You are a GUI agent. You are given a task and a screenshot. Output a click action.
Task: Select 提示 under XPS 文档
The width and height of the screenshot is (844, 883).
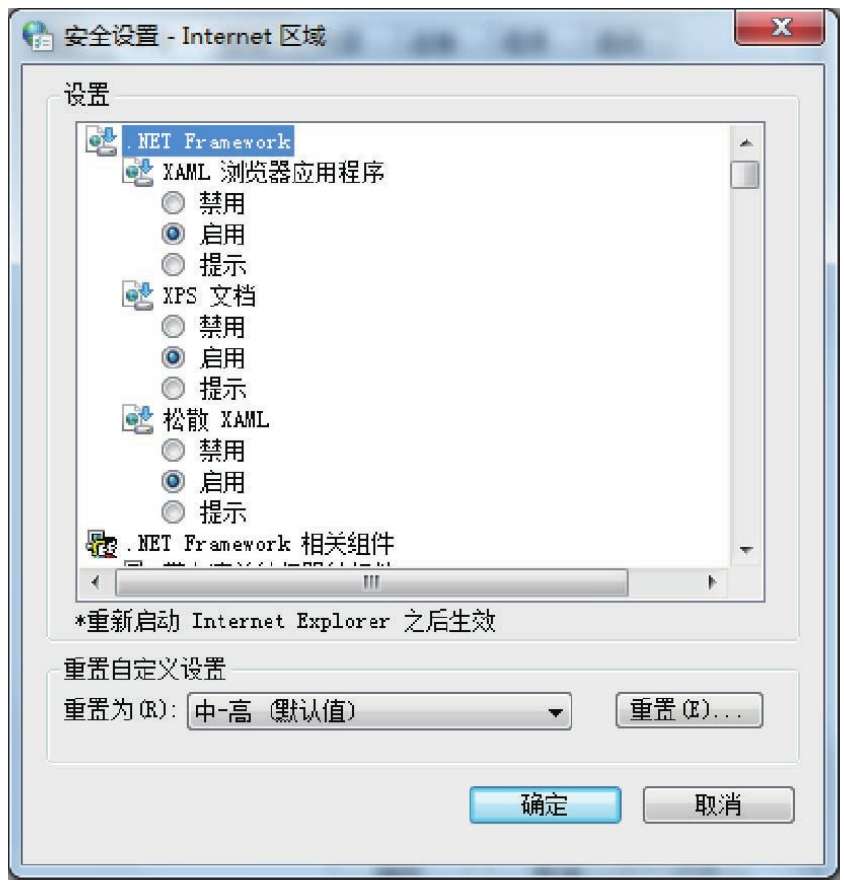point(173,389)
